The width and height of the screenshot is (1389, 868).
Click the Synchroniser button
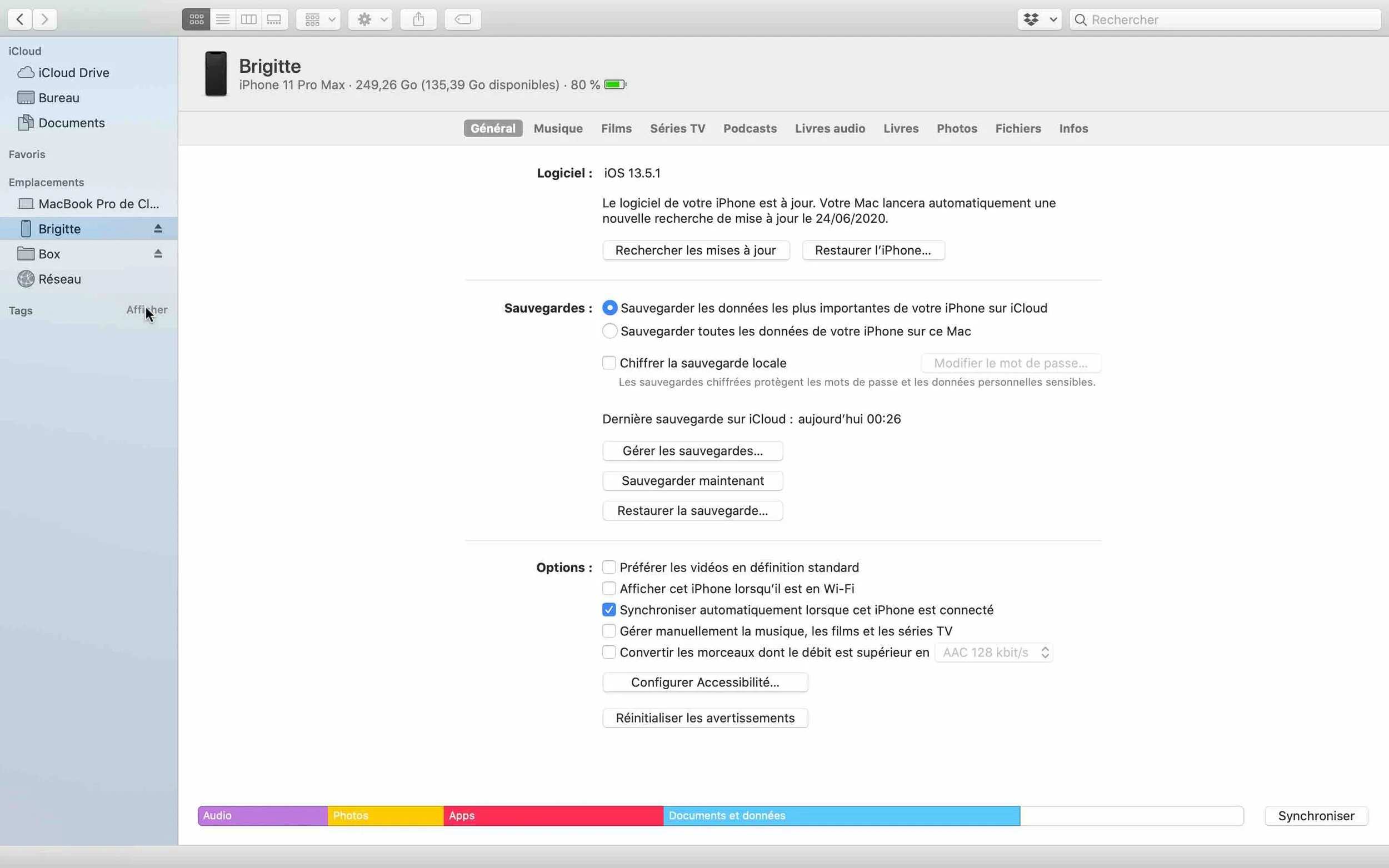(1315, 815)
